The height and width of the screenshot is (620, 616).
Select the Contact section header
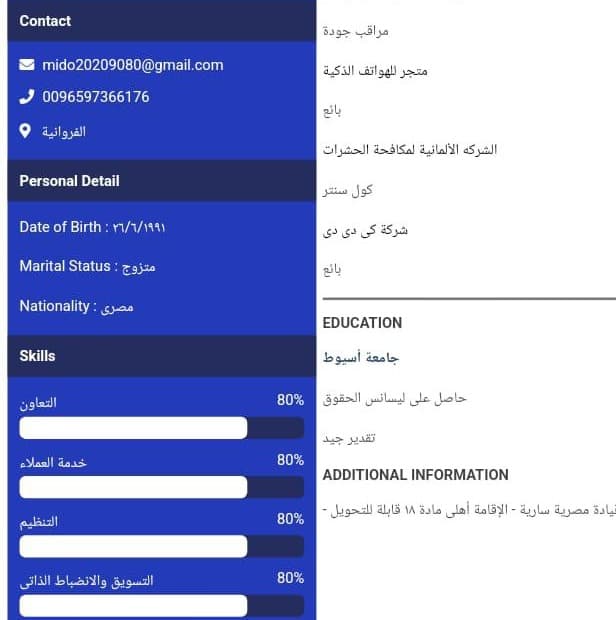45,20
